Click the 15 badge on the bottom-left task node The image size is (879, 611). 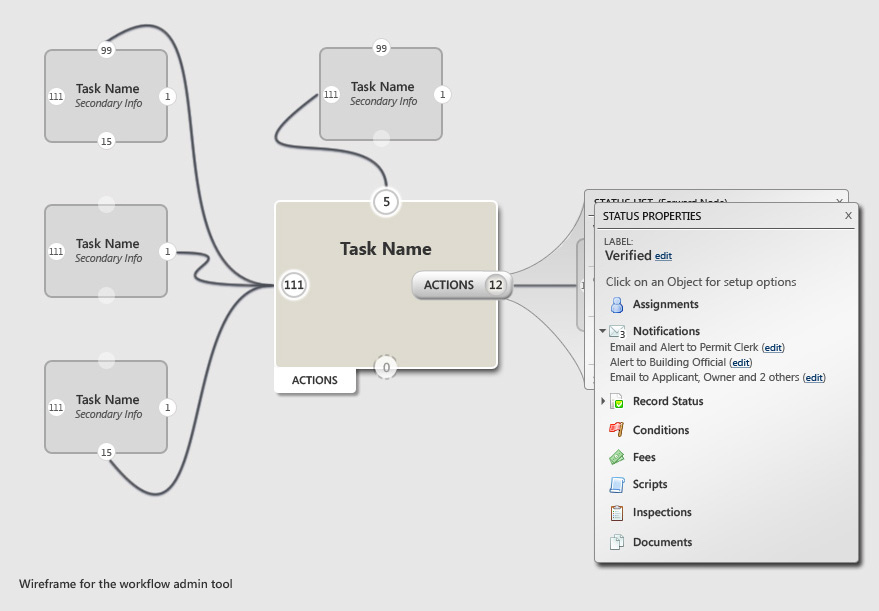point(106,452)
